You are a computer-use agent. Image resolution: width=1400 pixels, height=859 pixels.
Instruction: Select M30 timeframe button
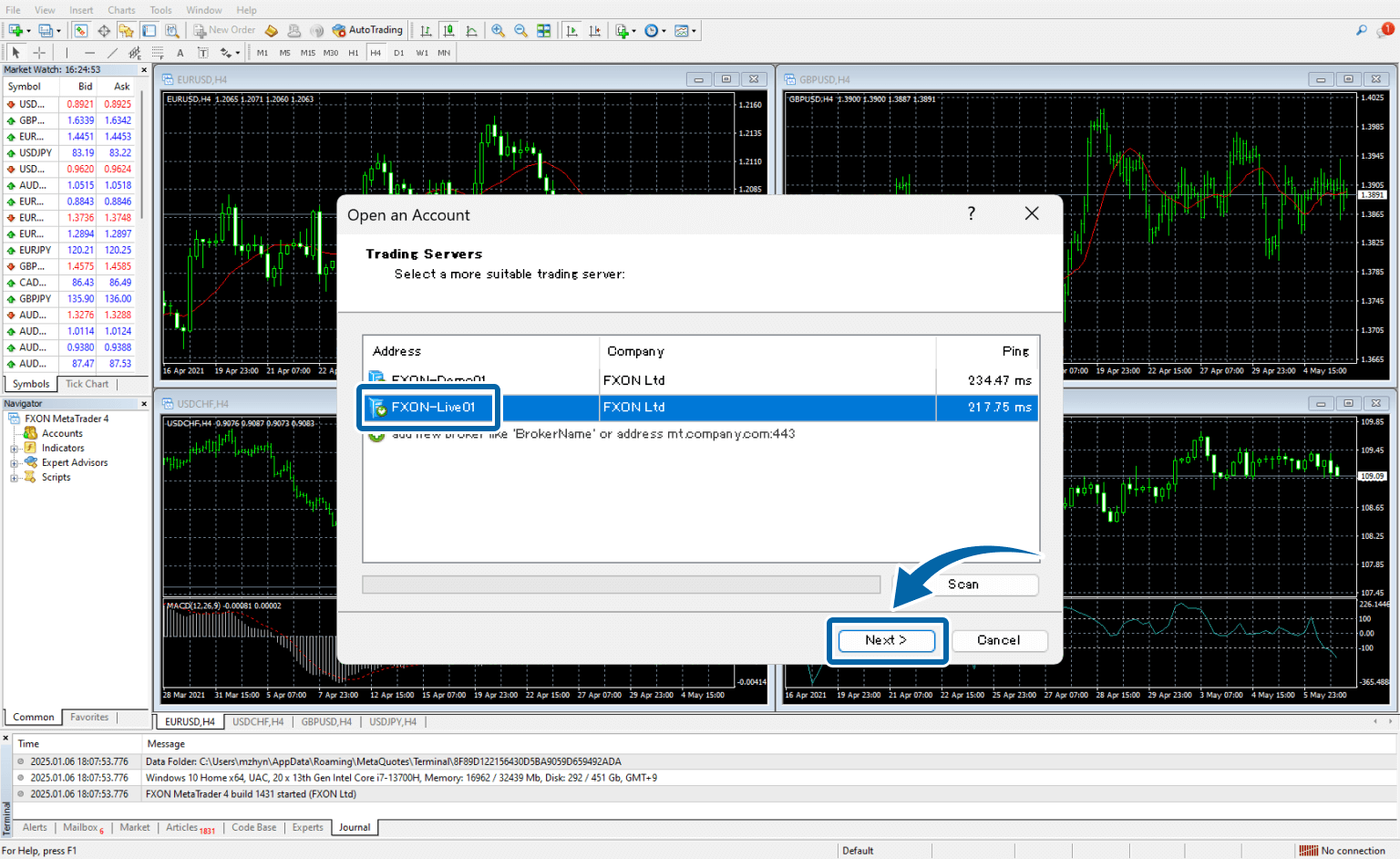(x=330, y=53)
